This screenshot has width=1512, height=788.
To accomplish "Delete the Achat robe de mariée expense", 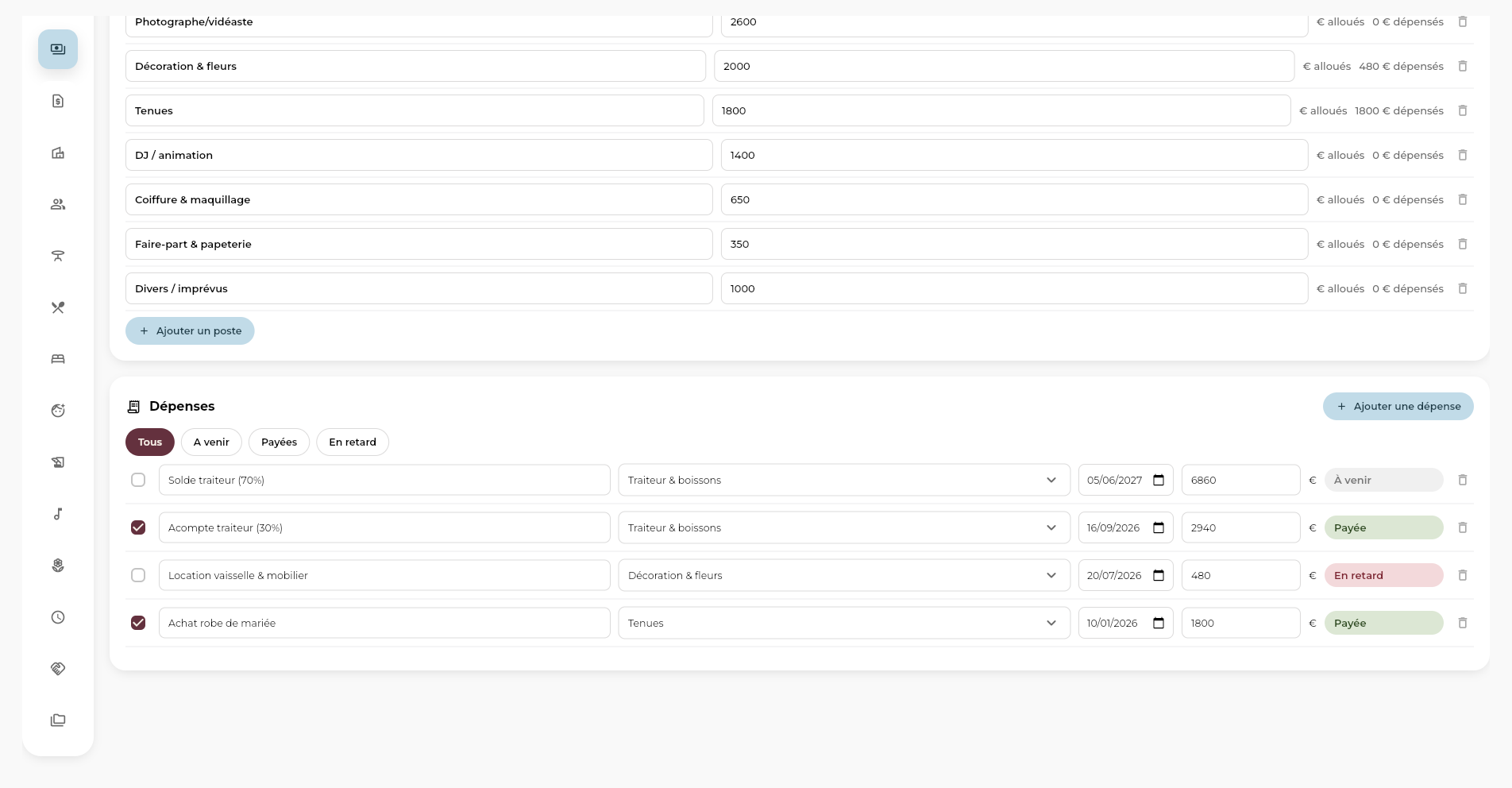I will 1463,623.
